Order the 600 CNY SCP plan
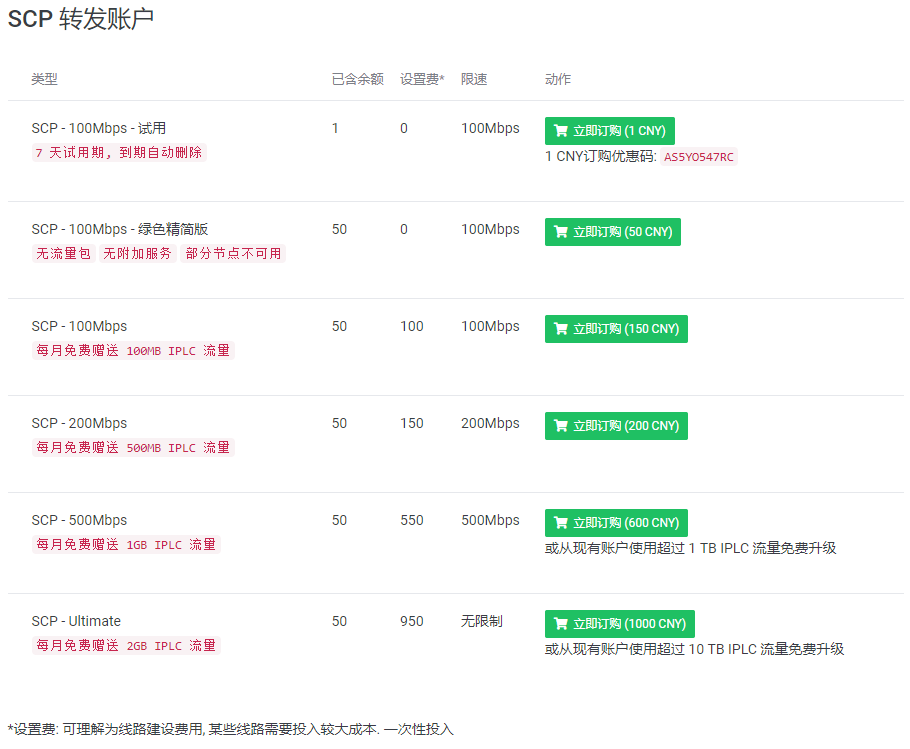The height and width of the screenshot is (749, 910). click(616, 523)
